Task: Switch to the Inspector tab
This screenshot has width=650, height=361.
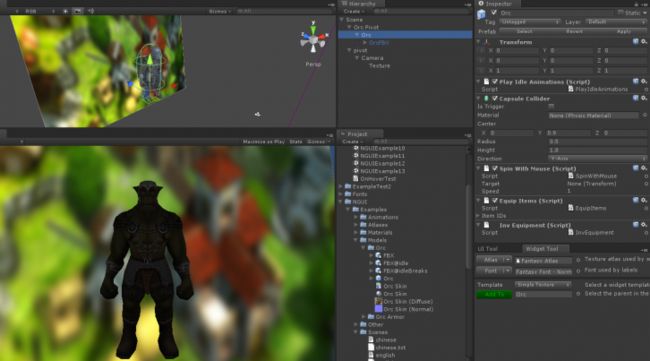Action: pos(496,4)
